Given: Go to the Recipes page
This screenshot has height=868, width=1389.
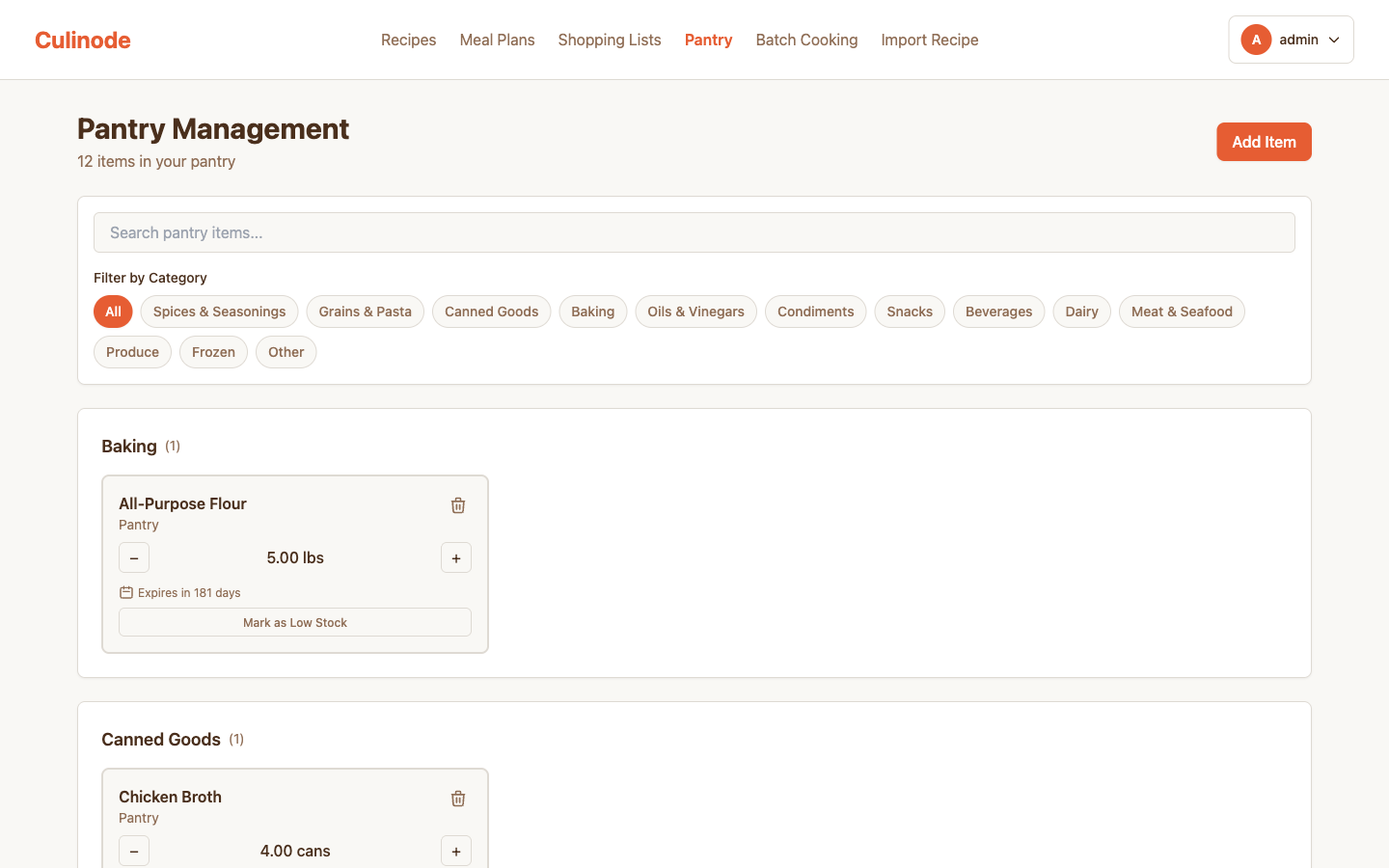Looking at the screenshot, I should [408, 40].
